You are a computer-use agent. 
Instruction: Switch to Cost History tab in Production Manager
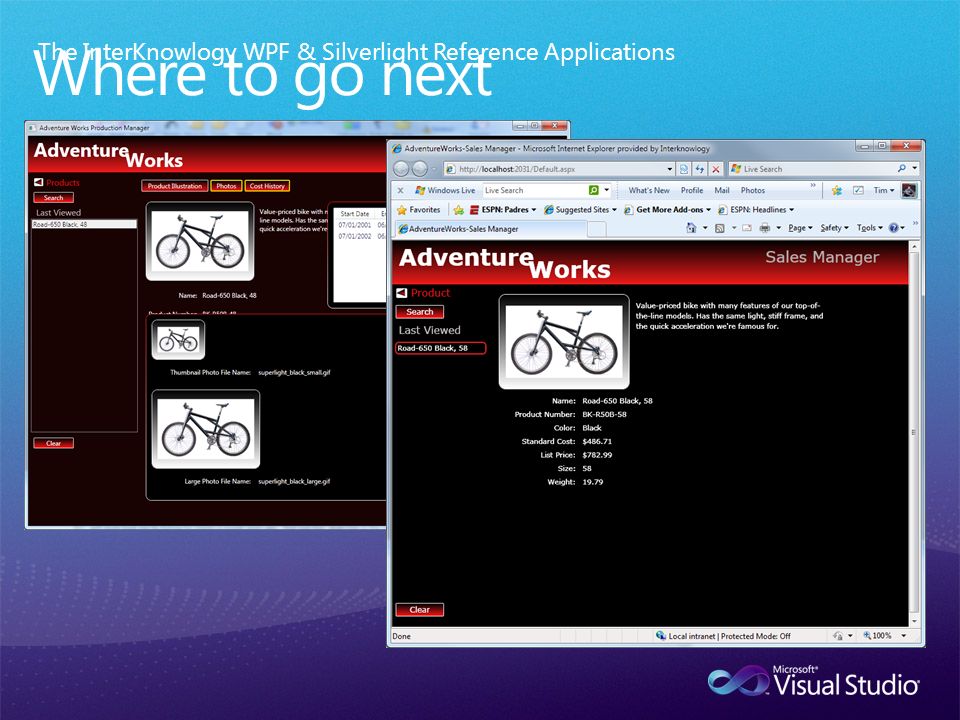point(267,186)
